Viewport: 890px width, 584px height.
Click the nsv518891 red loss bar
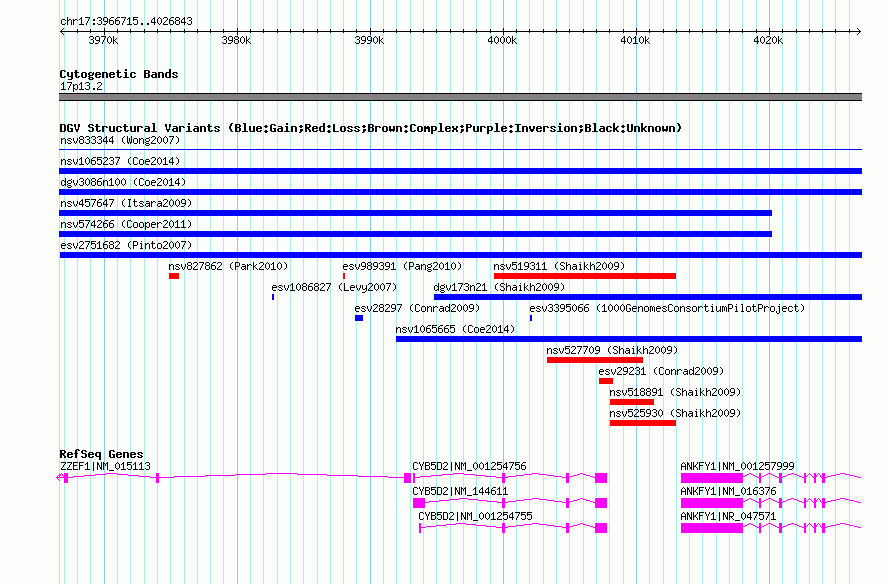pyautogui.click(x=632, y=402)
